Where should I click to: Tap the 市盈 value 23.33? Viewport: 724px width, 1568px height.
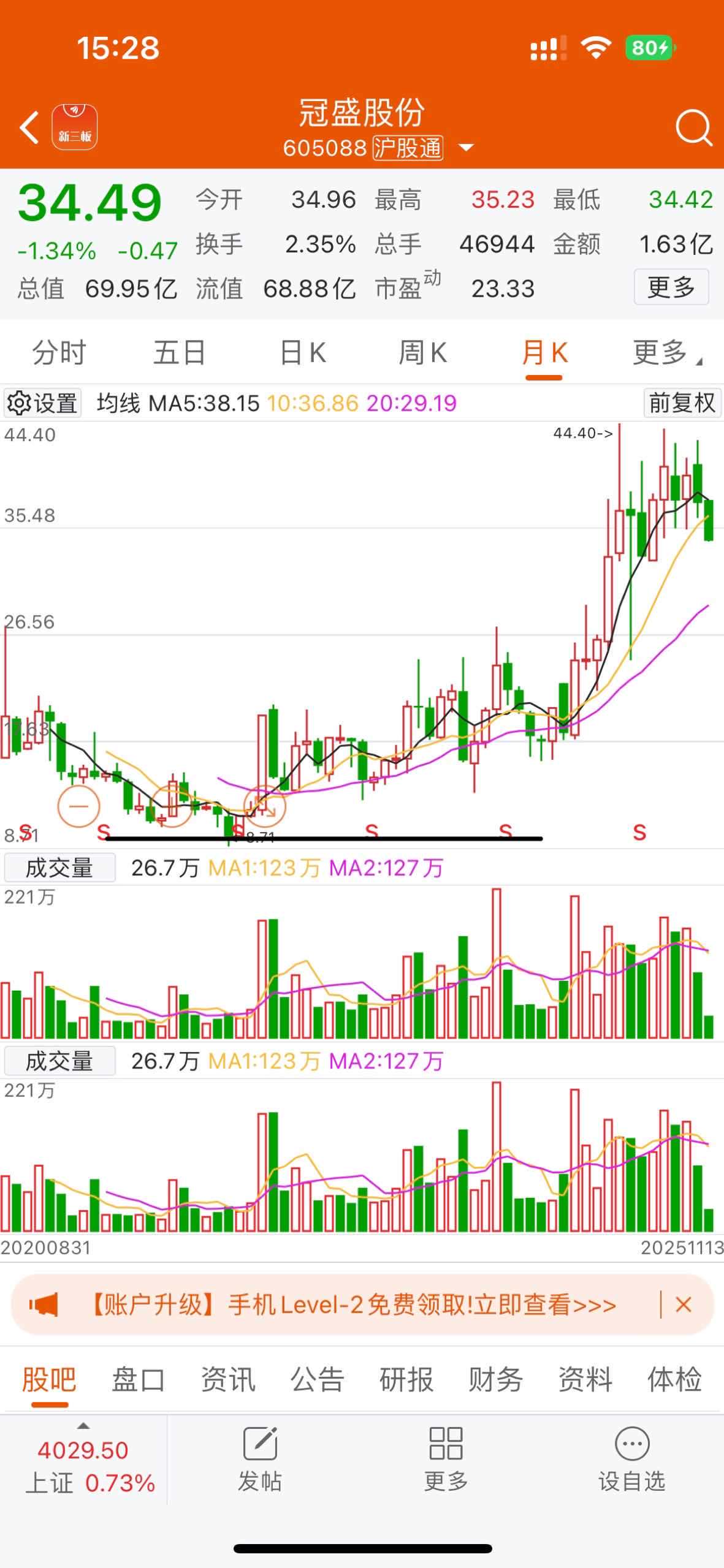coord(503,289)
